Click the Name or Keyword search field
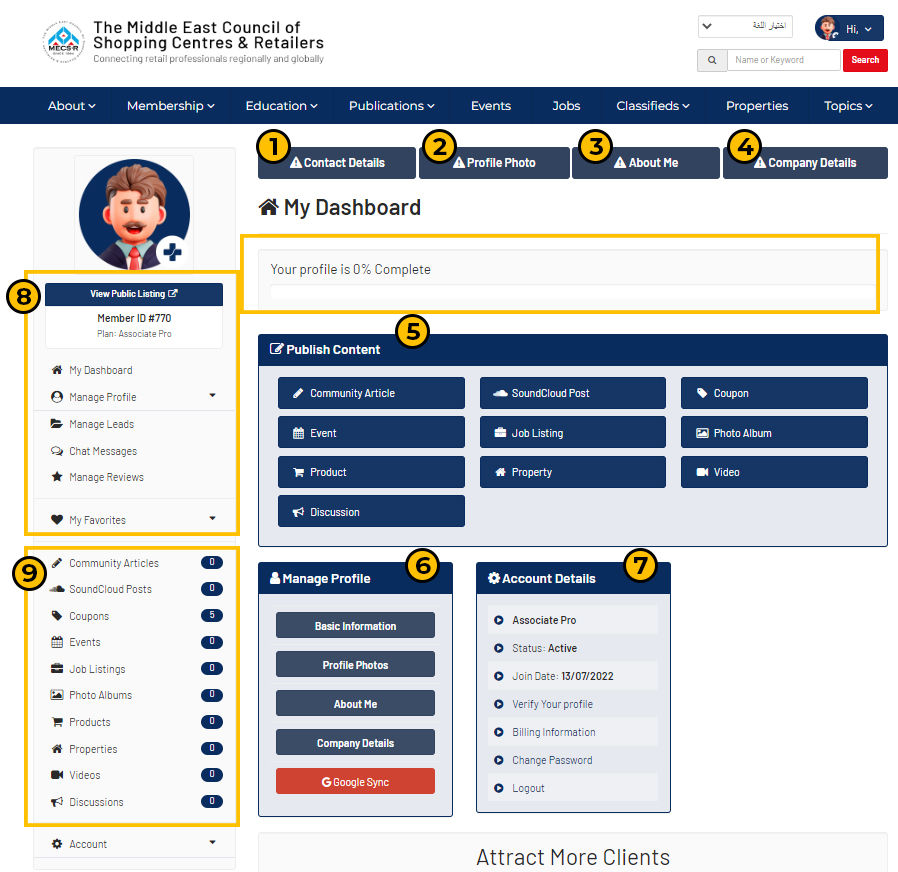Image resolution: width=898 pixels, height=872 pixels. tap(783, 60)
